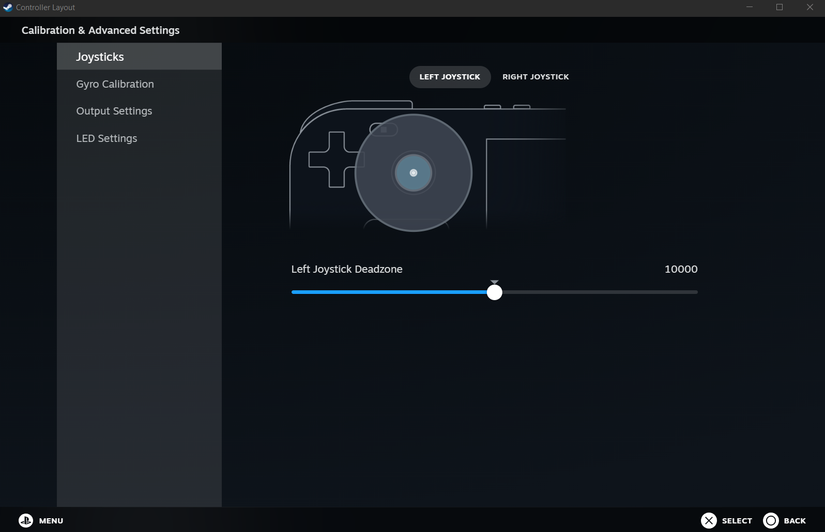Click the small triangle marker above slider

[494, 282]
